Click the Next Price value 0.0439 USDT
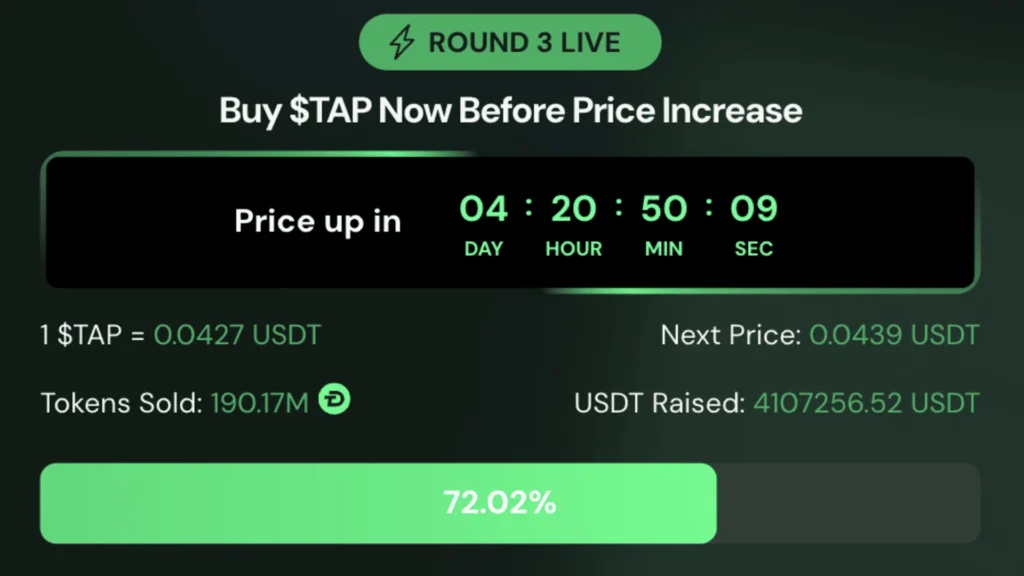1024x576 pixels. click(x=893, y=335)
